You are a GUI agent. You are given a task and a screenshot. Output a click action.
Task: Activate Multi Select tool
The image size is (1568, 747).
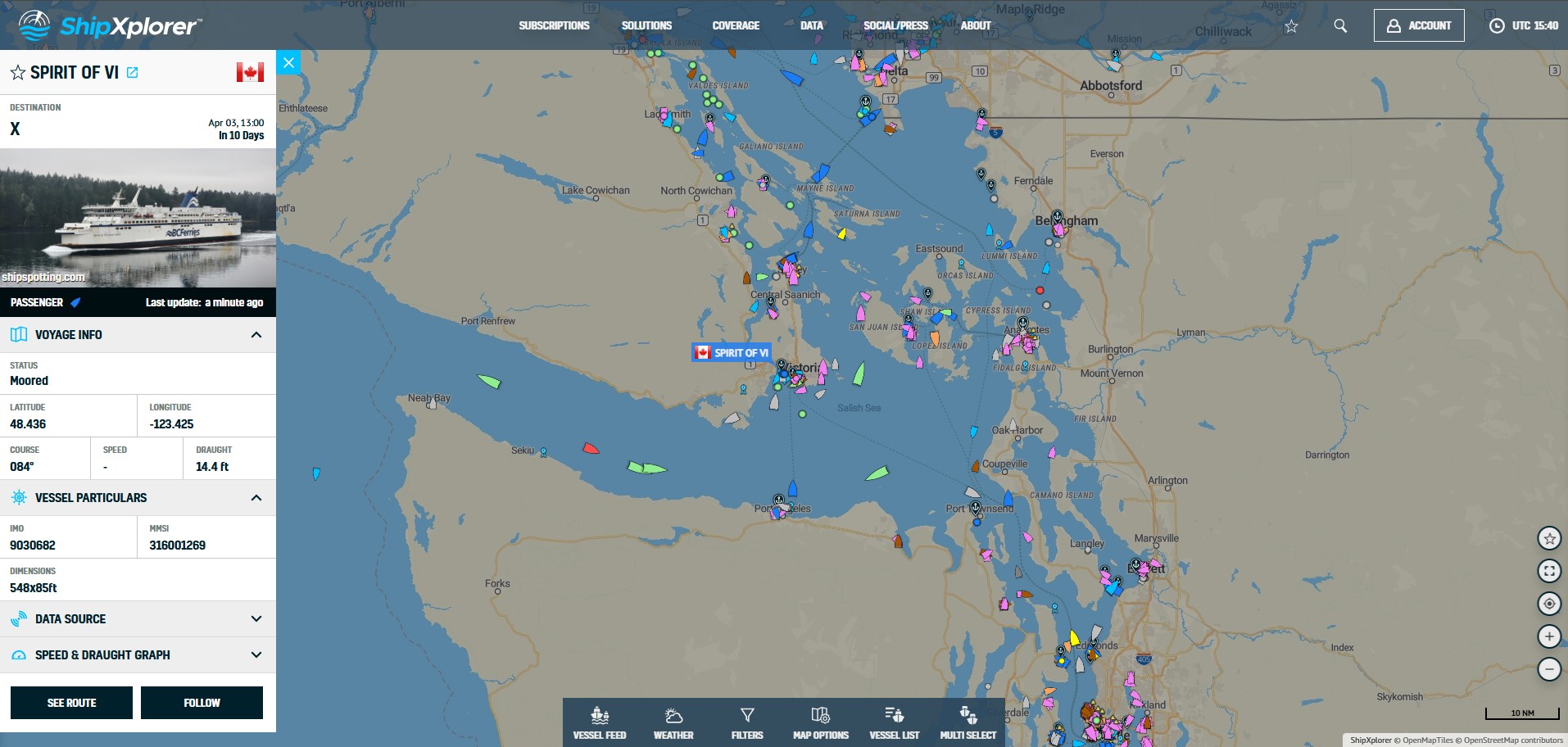[968, 722]
